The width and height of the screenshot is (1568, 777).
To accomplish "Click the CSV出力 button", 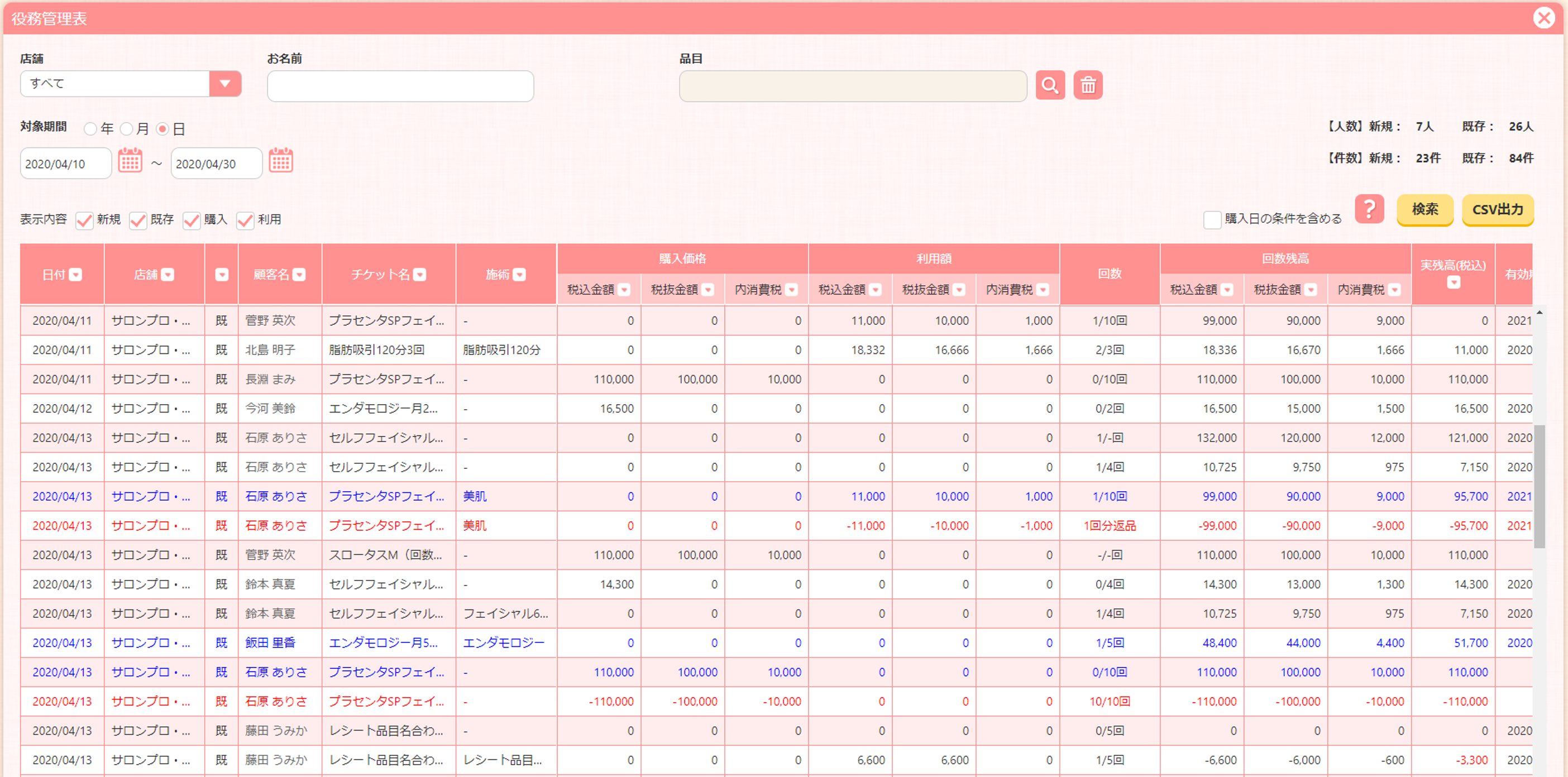I will click(1498, 210).
